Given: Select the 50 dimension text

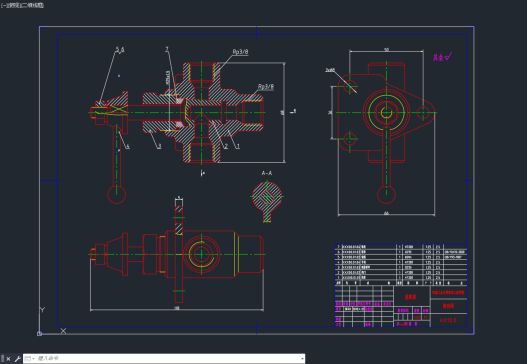Looking at the screenshot, I should point(386,50).
